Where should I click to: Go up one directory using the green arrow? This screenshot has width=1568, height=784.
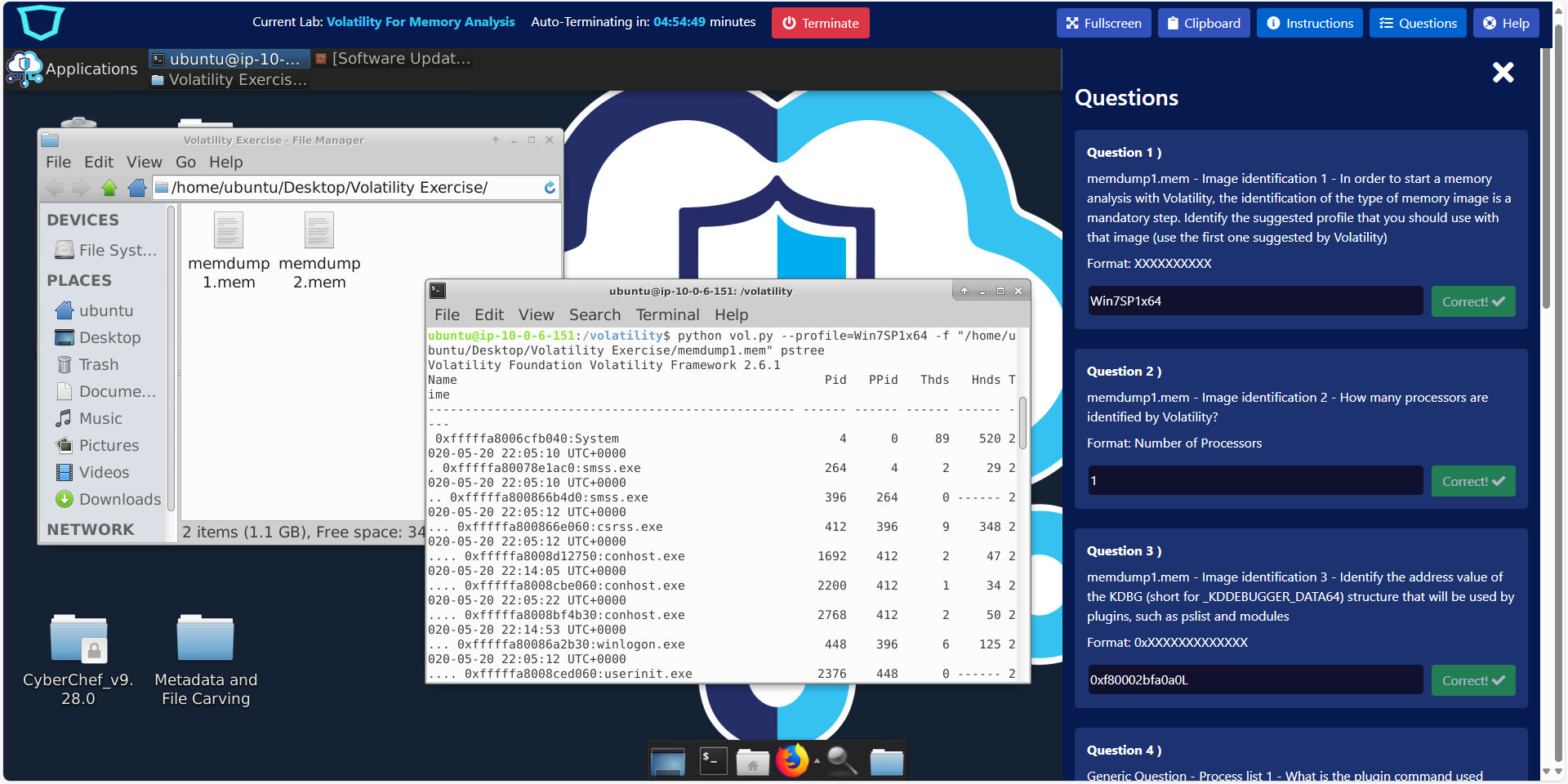coord(109,188)
